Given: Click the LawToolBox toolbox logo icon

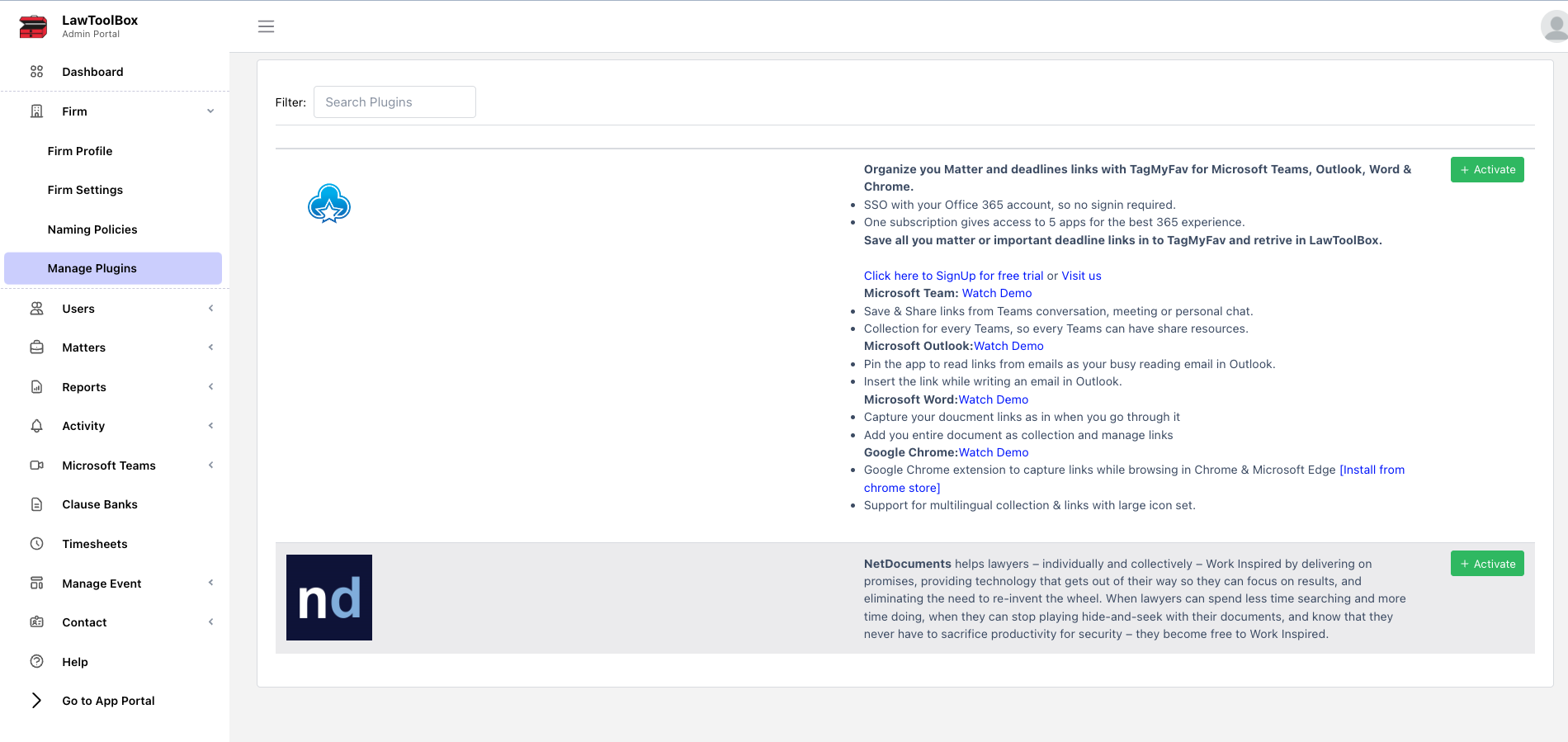Looking at the screenshot, I should click(33, 26).
